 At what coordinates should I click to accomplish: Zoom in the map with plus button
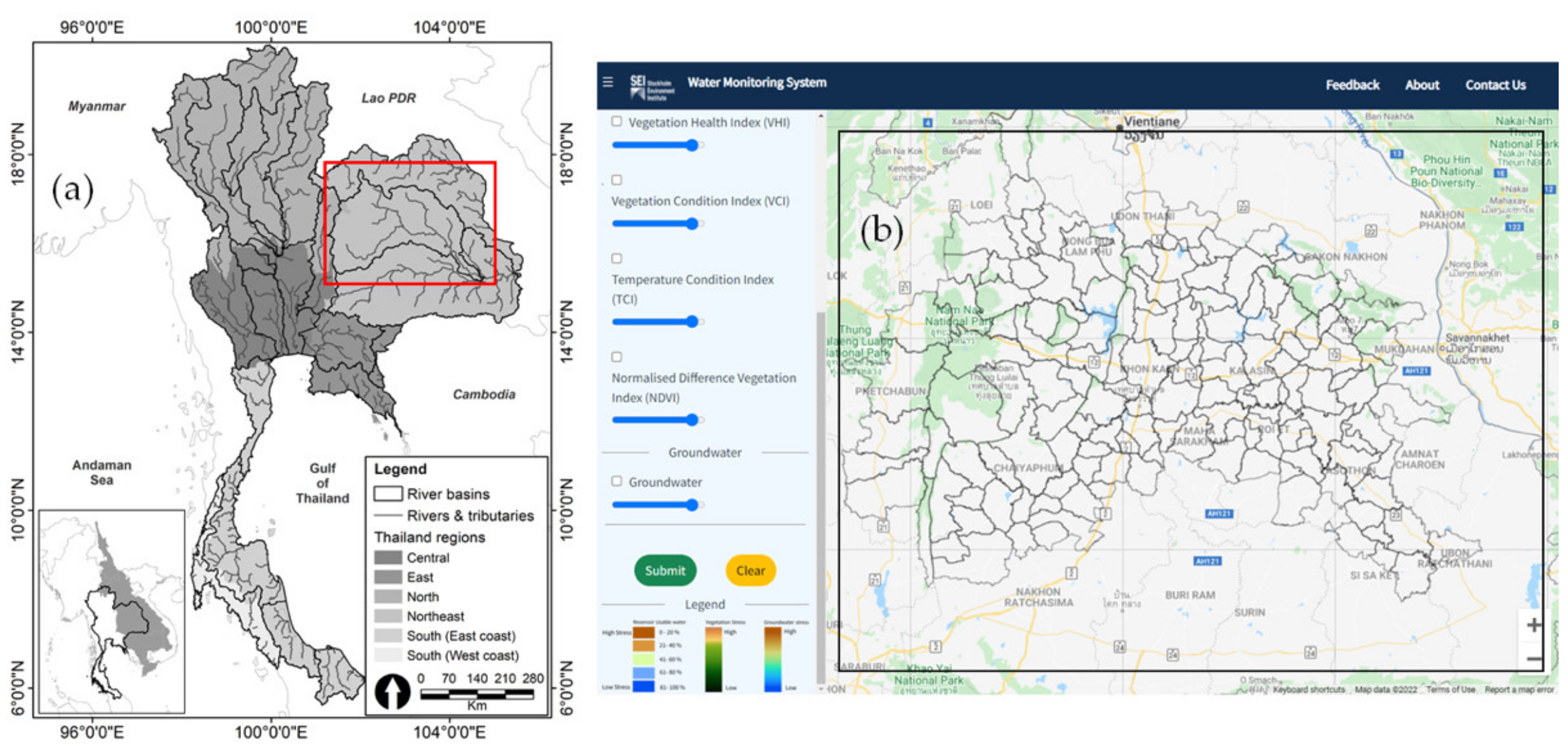click(x=1533, y=625)
